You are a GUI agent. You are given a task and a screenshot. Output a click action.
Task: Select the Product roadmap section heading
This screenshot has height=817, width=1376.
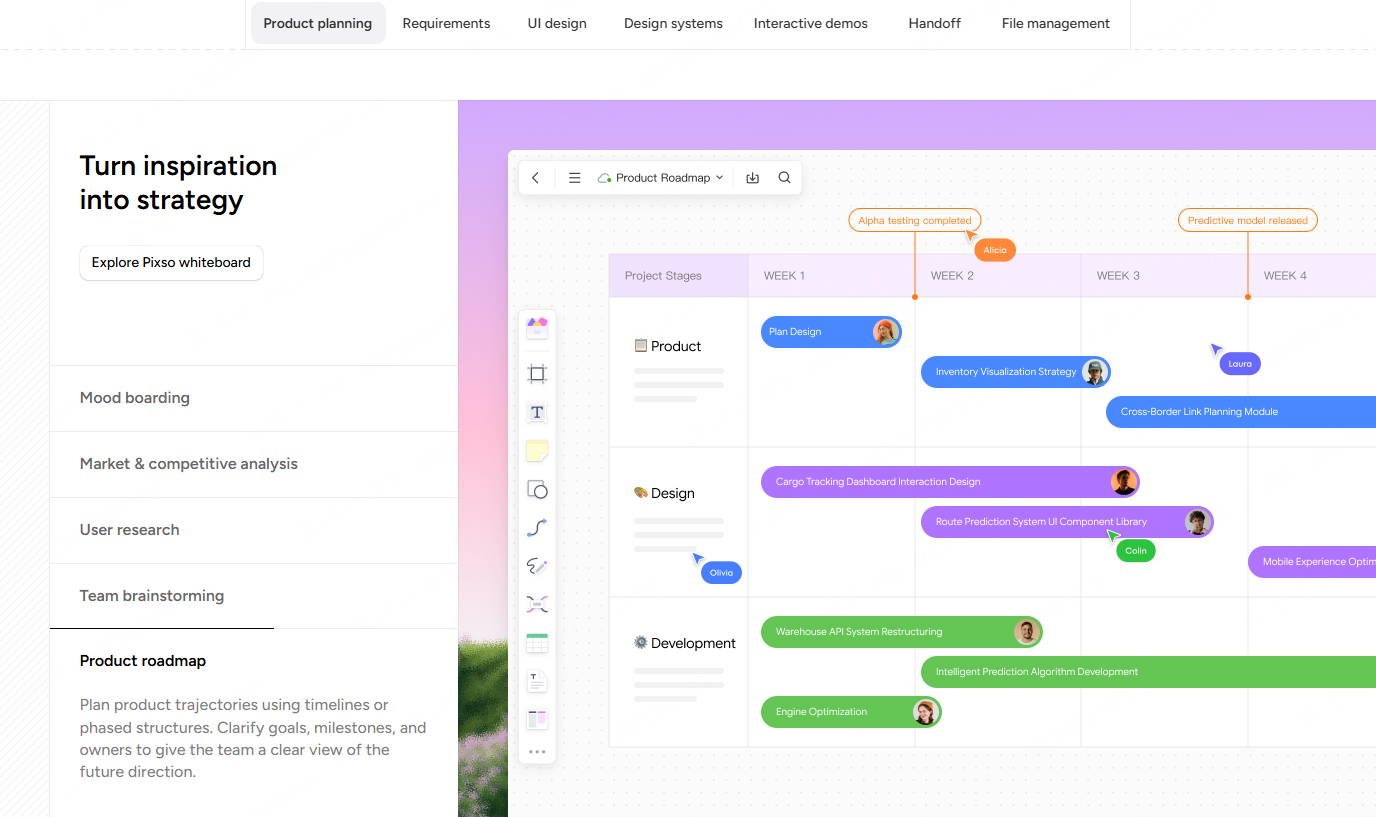point(143,661)
